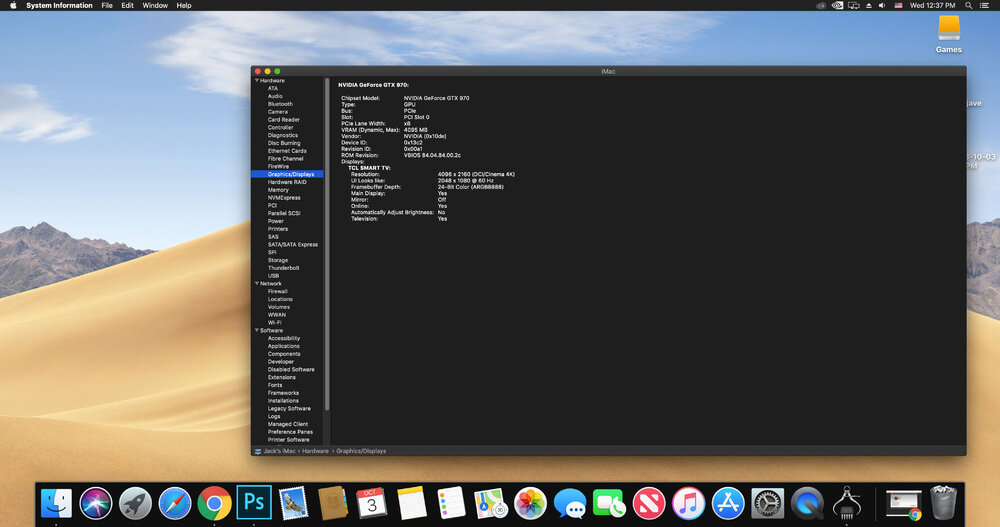This screenshot has height=527, width=1000.
Task: Open Siri in the dock
Action: pyautogui.click(x=96, y=502)
